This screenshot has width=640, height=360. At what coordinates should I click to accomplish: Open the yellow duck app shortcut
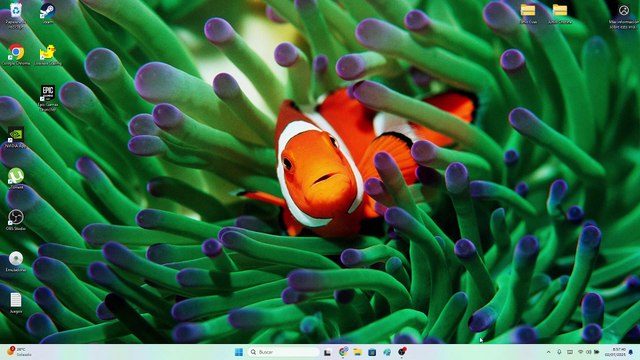[x=48, y=55]
